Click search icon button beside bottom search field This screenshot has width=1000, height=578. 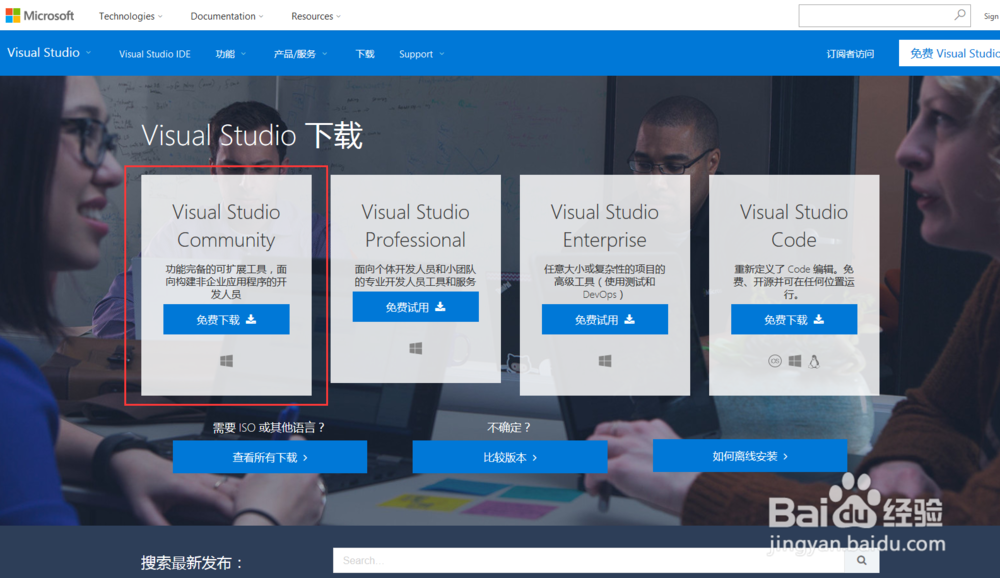click(862, 560)
